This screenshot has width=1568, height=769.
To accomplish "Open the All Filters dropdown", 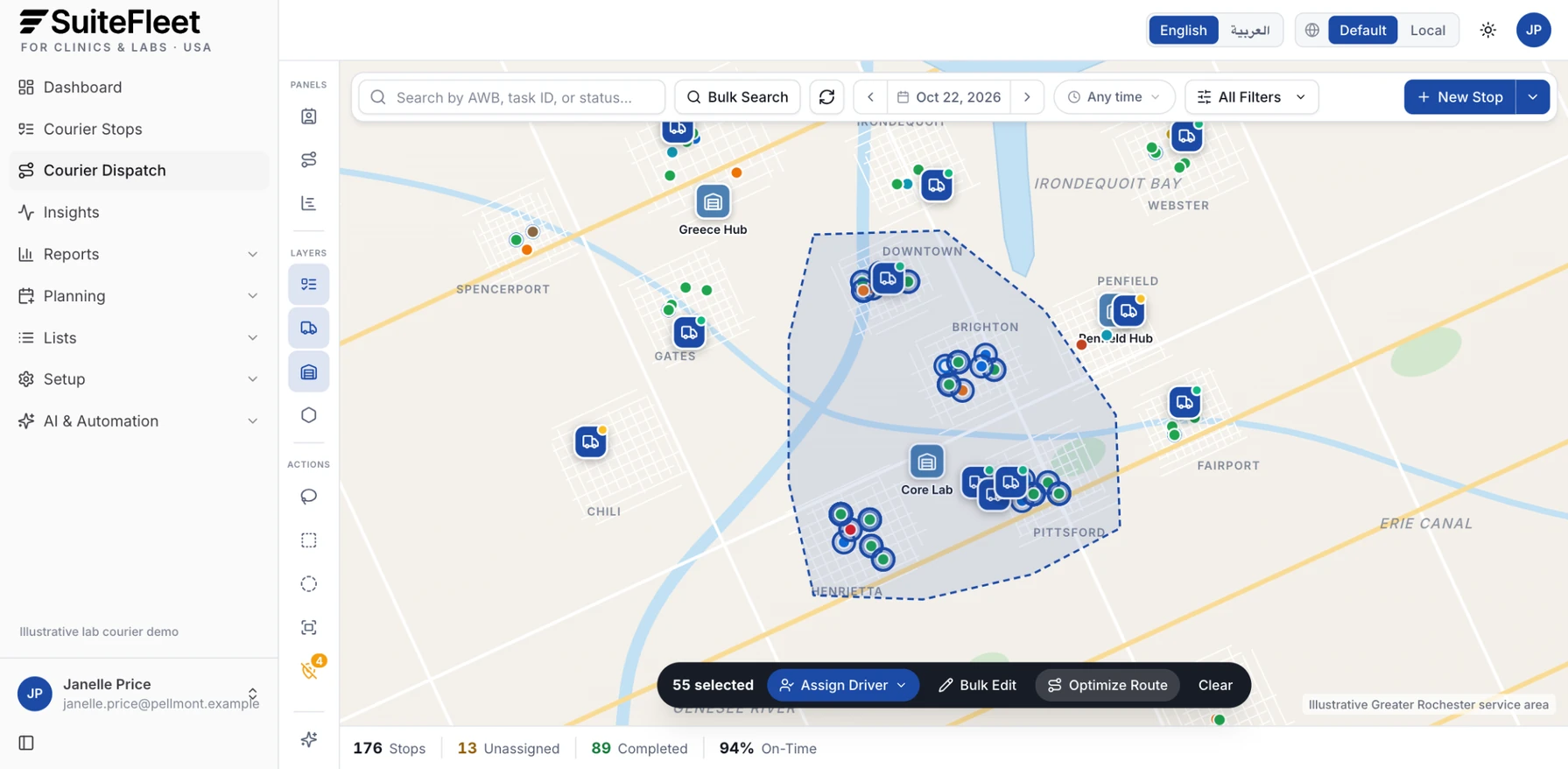I will (1251, 97).
